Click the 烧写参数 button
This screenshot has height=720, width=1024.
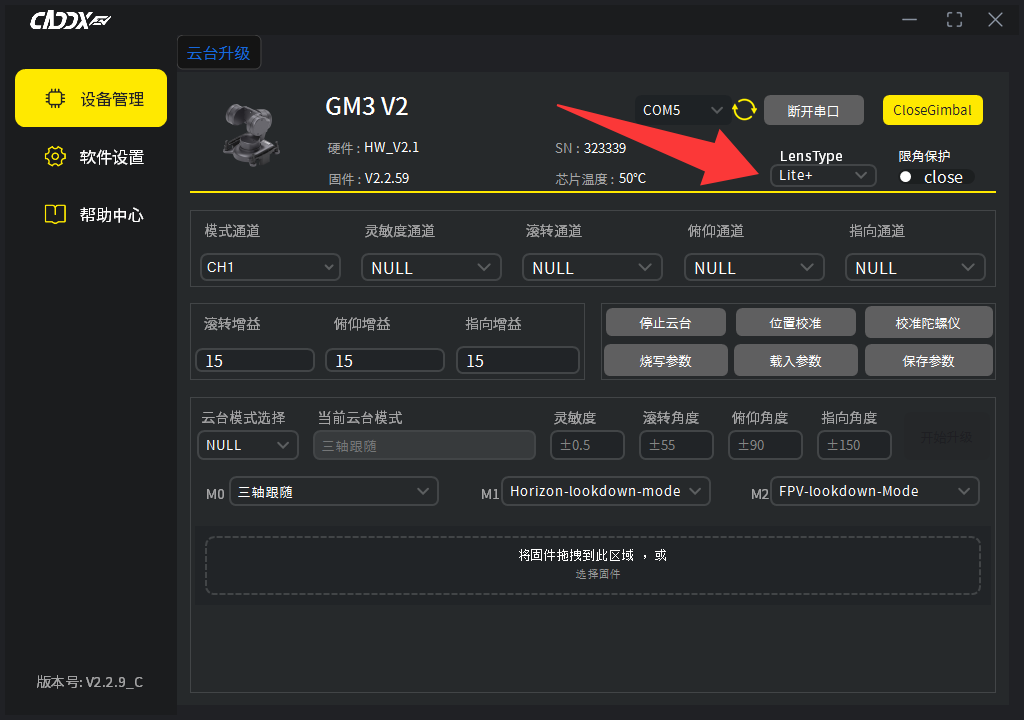pyautogui.click(x=665, y=361)
